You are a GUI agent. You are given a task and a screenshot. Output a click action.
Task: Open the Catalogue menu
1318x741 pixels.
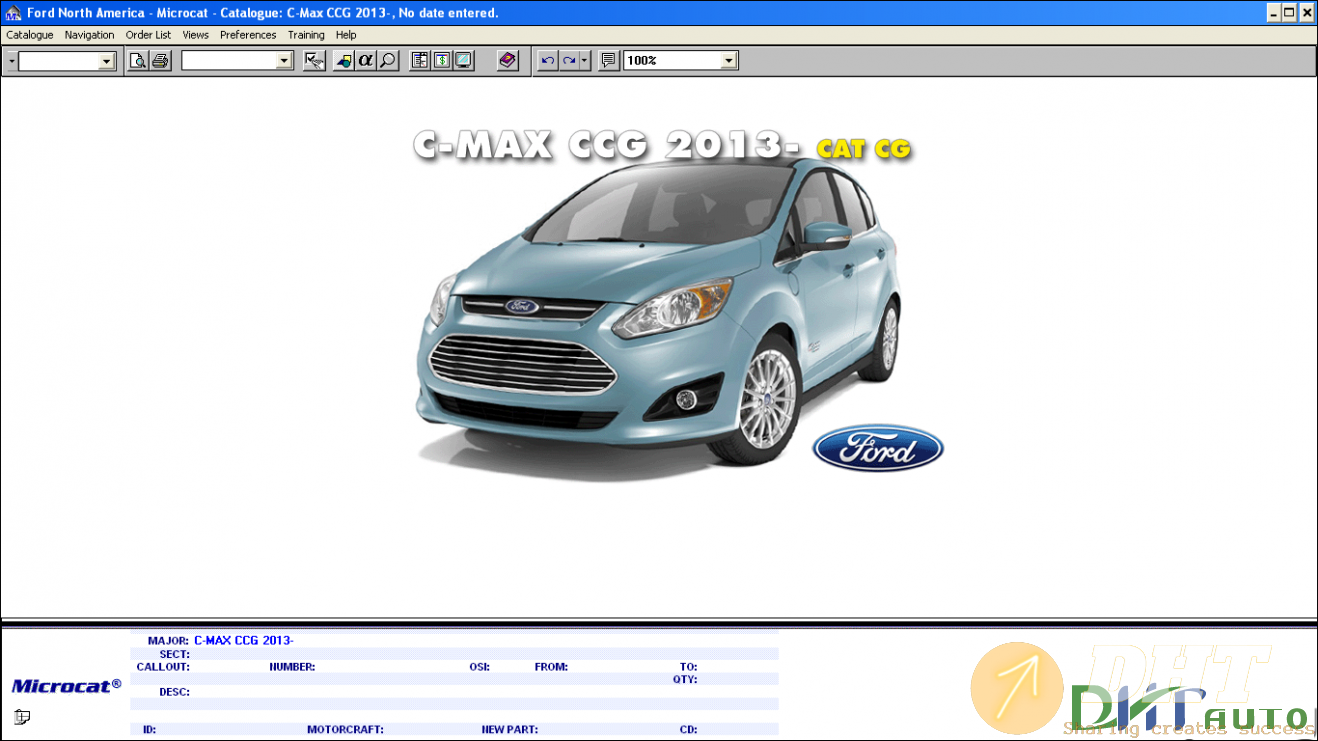click(x=30, y=35)
